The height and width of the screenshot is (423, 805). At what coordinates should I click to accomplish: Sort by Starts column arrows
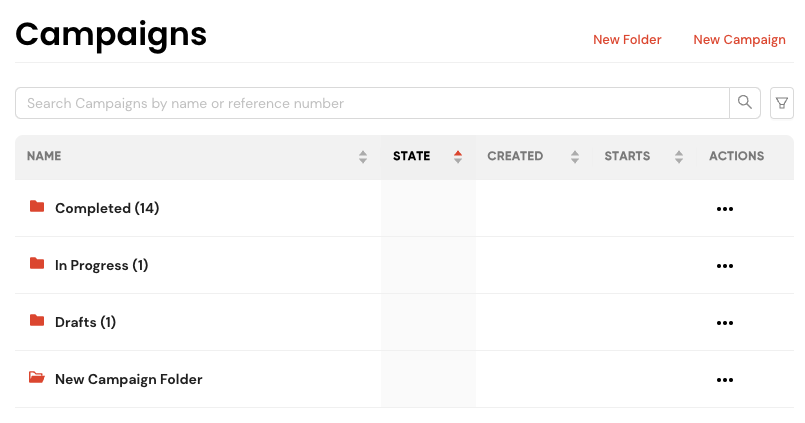(x=679, y=157)
